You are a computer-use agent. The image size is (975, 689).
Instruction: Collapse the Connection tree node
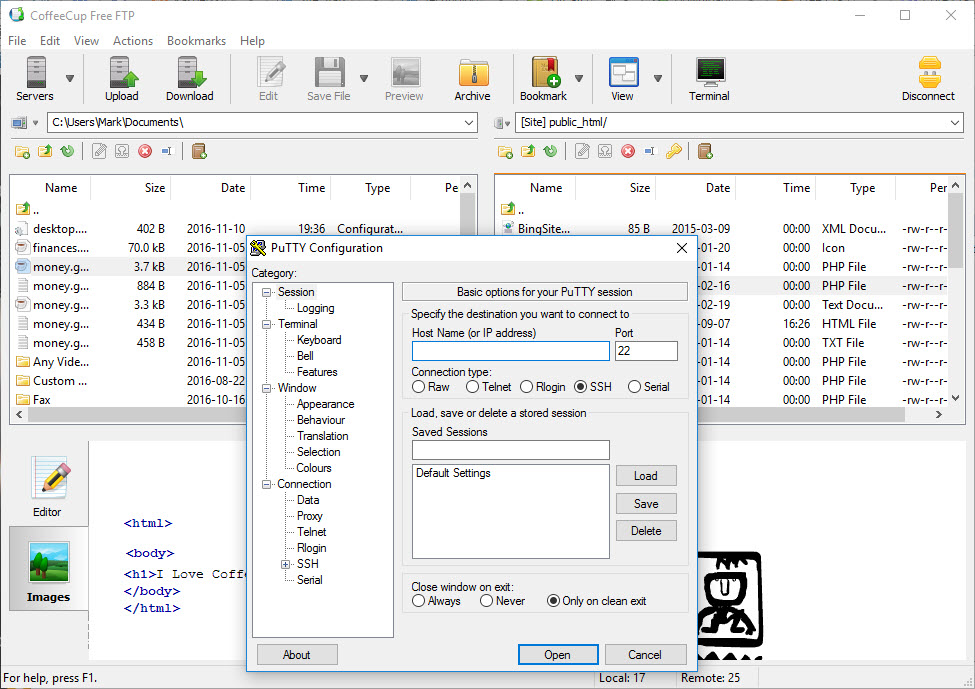(x=266, y=484)
